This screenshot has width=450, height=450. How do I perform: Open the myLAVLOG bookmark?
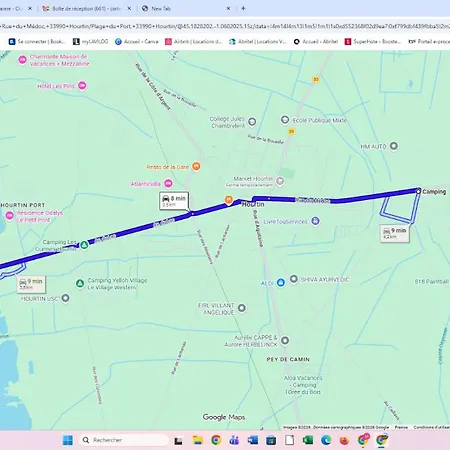coord(91,41)
